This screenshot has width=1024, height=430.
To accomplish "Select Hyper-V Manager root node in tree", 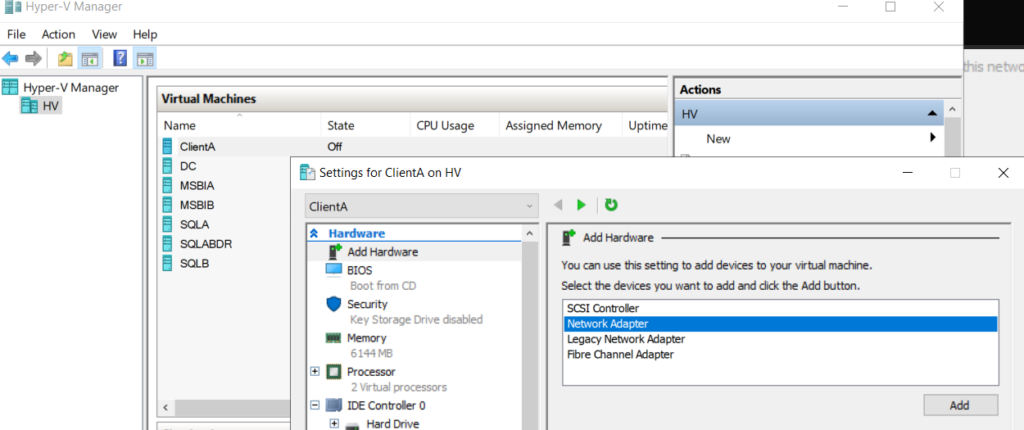I will click(x=71, y=87).
